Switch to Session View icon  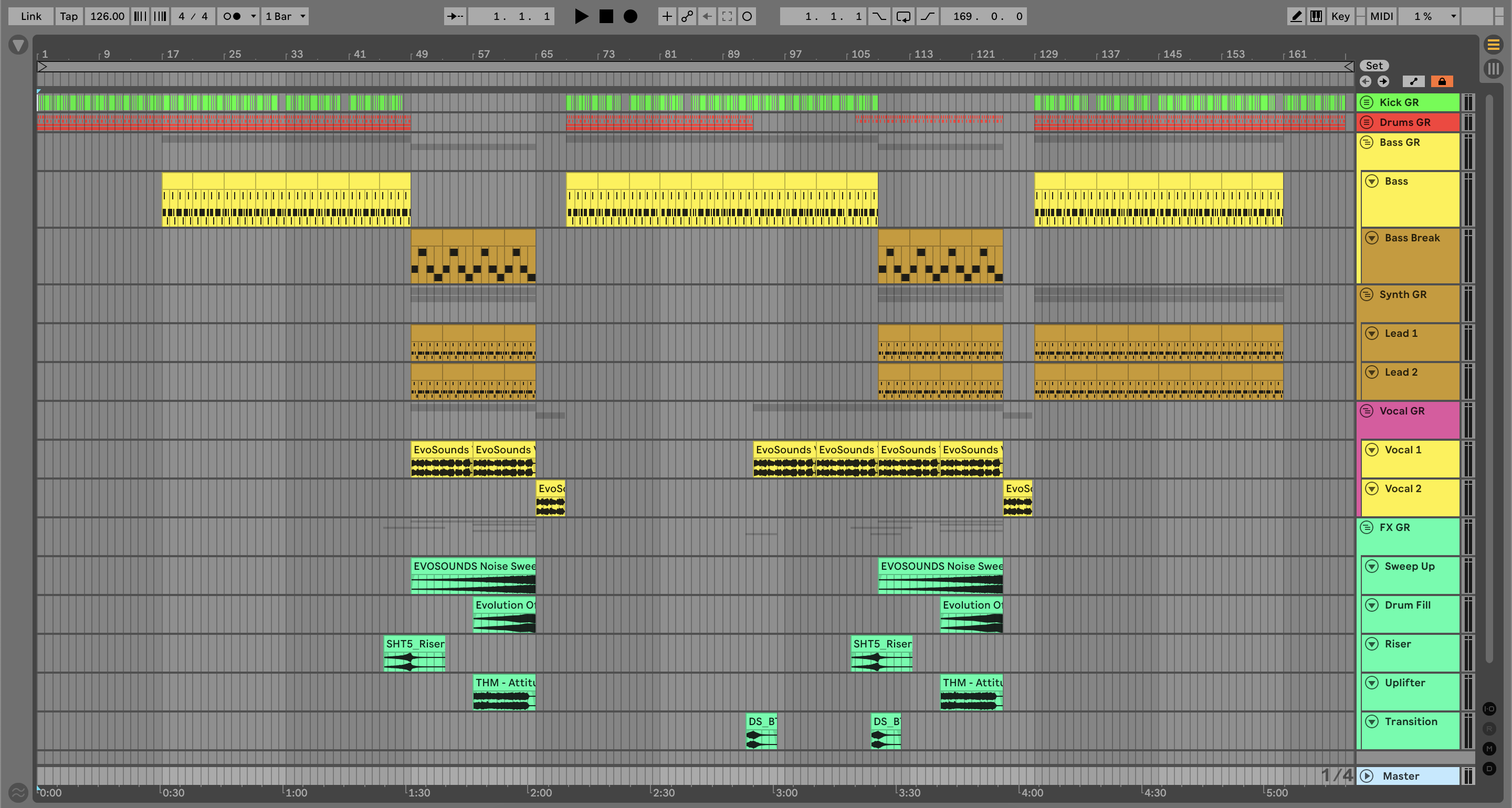(1493, 69)
